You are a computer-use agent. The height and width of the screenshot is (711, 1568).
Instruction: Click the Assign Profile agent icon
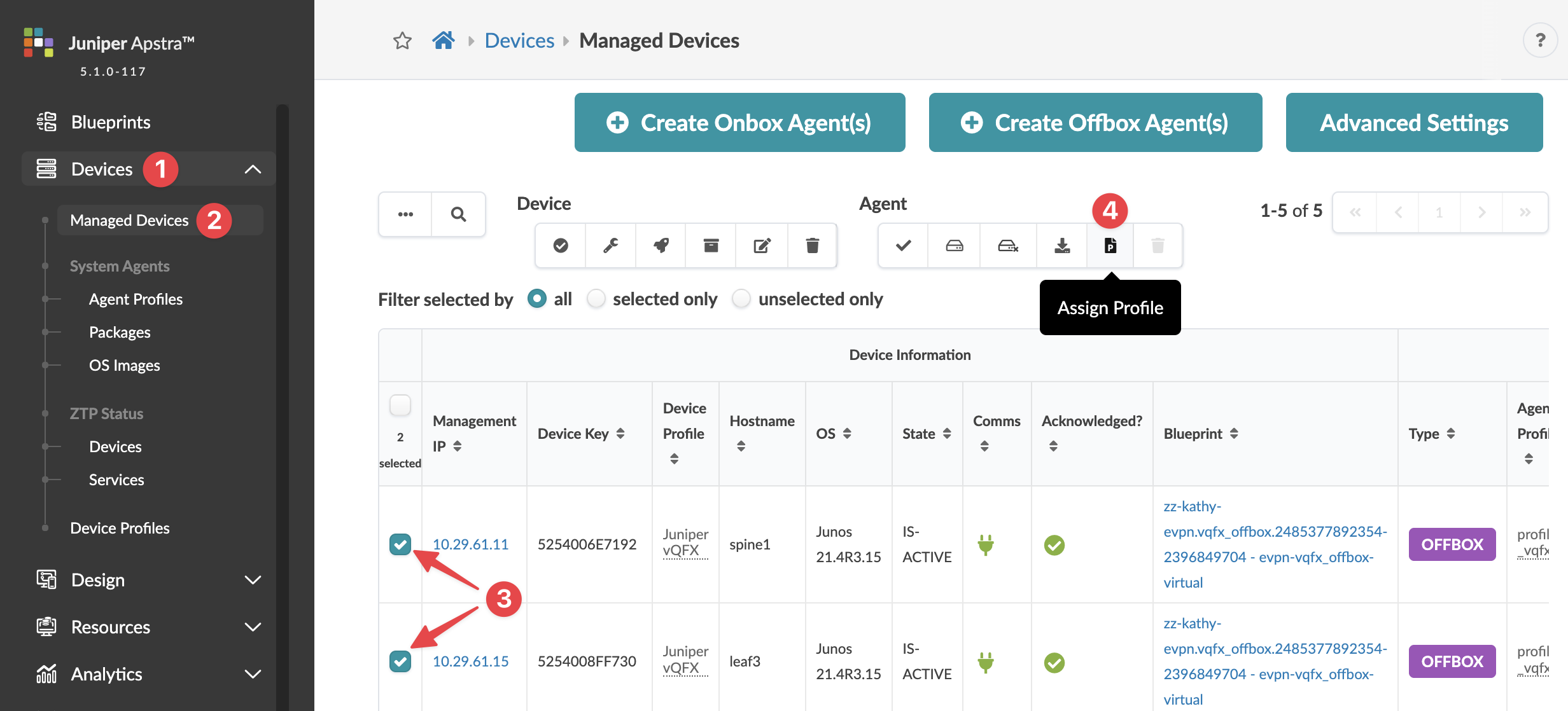[x=1110, y=245]
